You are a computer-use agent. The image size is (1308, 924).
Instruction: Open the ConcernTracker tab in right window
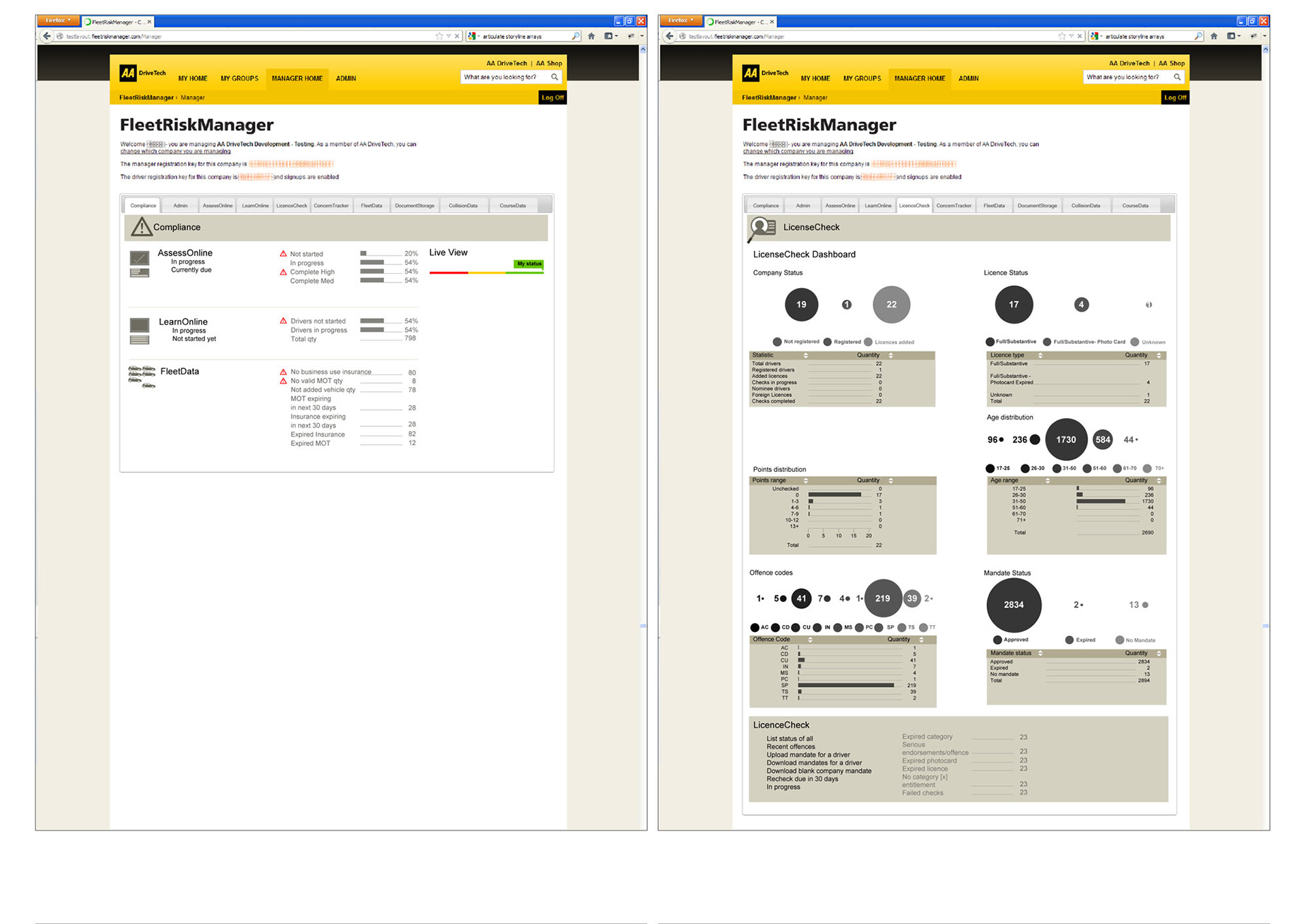(x=954, y=206)
